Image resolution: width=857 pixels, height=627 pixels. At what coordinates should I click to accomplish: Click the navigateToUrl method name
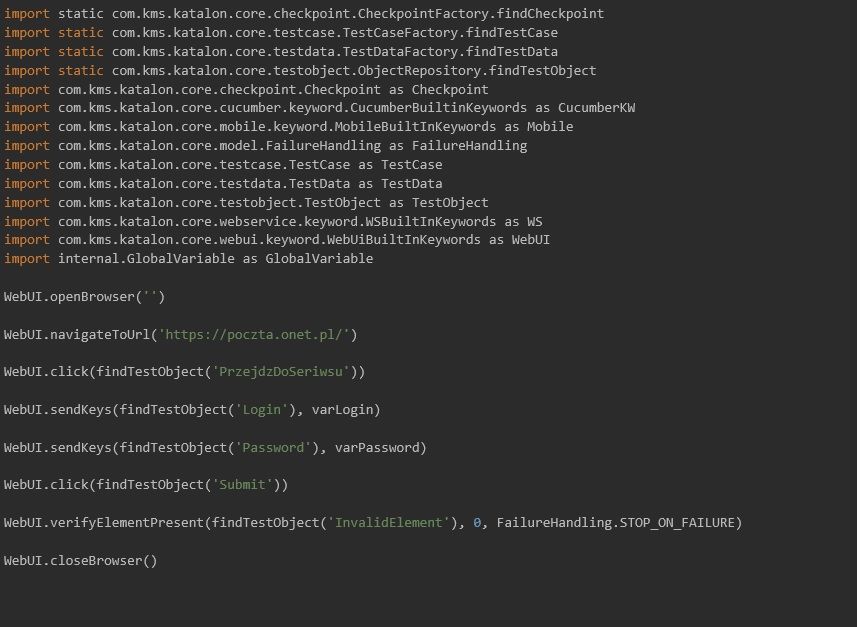tap(103, 334)
